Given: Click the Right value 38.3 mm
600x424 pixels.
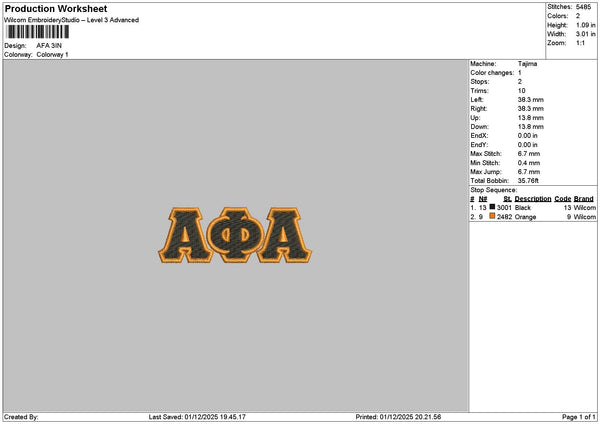Looking at the screenshot, I should [531, 109].
